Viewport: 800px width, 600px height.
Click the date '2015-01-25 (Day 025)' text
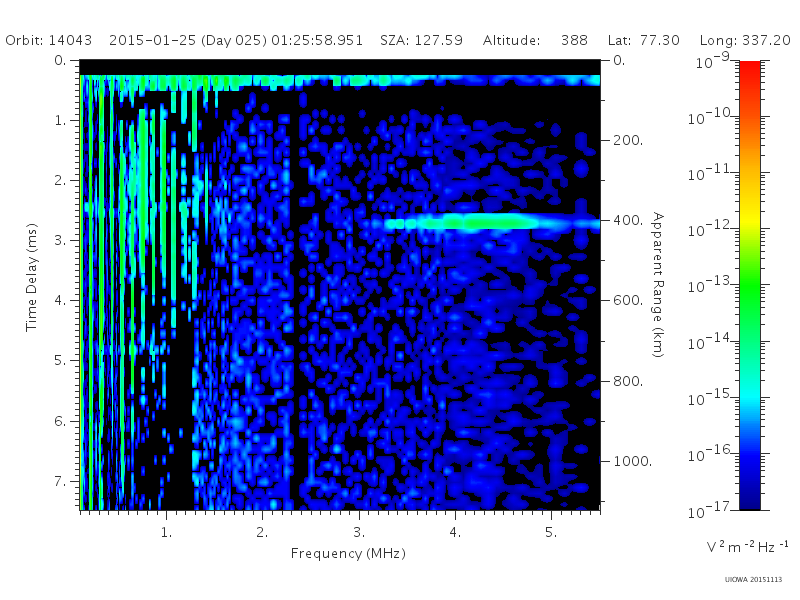[x=188, y=40]
